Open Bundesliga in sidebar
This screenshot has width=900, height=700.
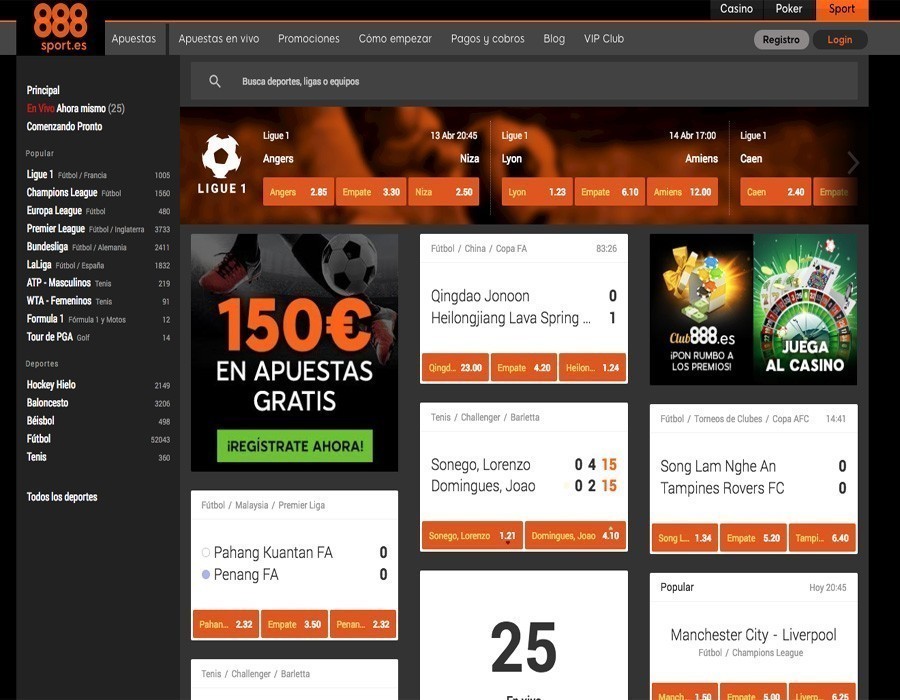[98, 247]
